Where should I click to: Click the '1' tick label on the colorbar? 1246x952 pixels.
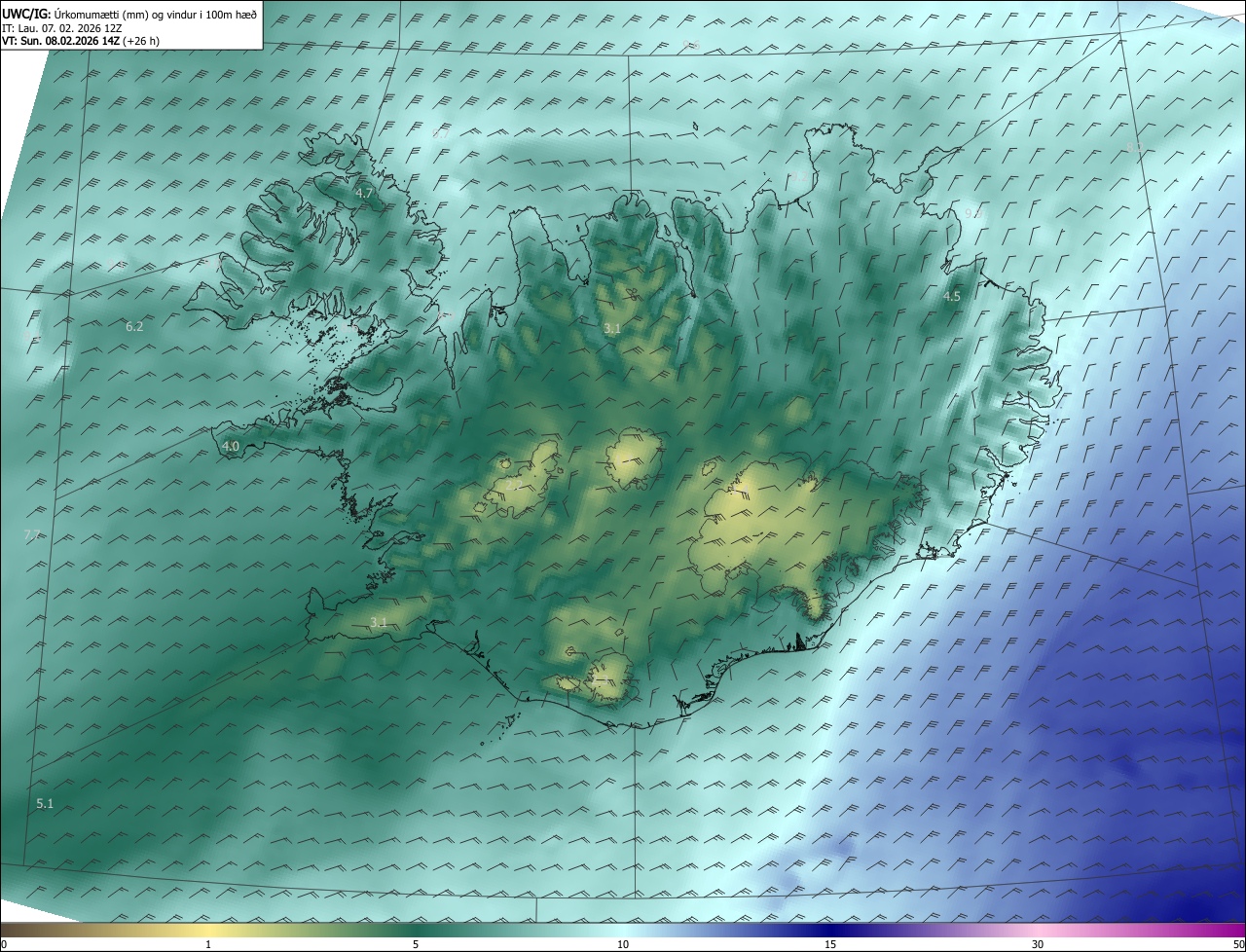pos(208,945)
